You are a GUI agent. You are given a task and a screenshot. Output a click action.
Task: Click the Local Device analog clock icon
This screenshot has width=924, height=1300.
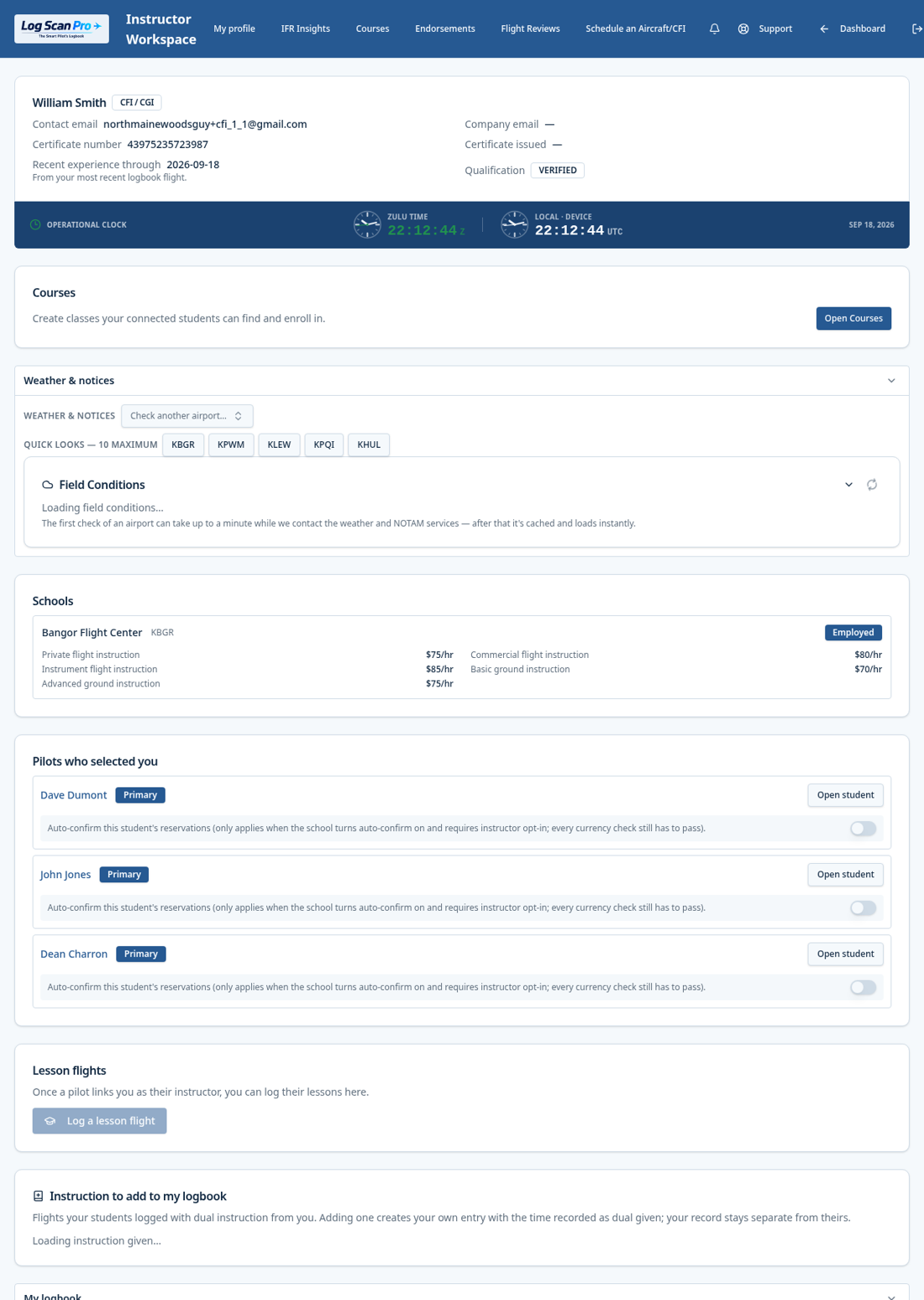pyautogui.click(x=514, y=225)
